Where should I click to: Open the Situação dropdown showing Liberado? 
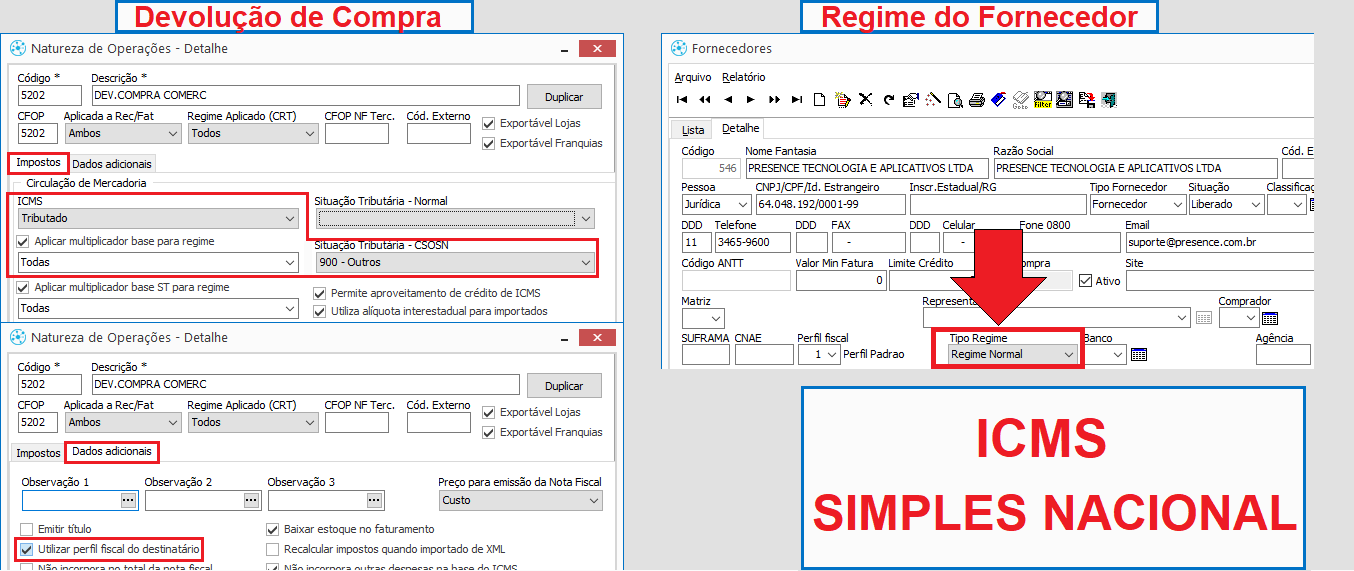[1225, 204]
